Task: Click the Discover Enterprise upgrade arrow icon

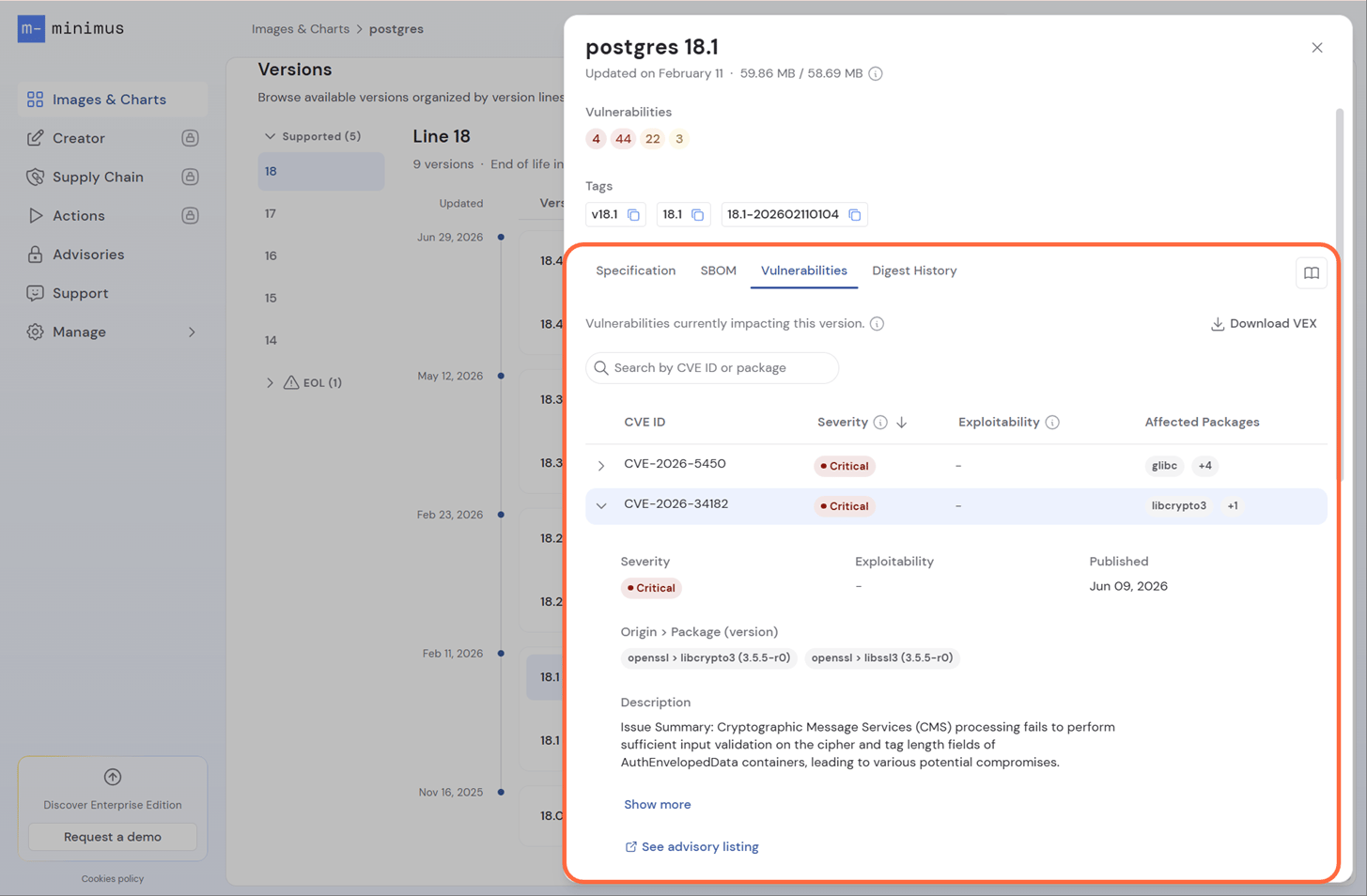Action: [x=113, y=777]
